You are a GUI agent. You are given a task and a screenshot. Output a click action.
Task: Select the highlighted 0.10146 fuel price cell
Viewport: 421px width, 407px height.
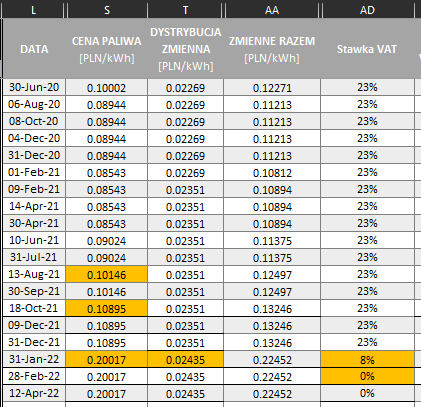point(107,275)
